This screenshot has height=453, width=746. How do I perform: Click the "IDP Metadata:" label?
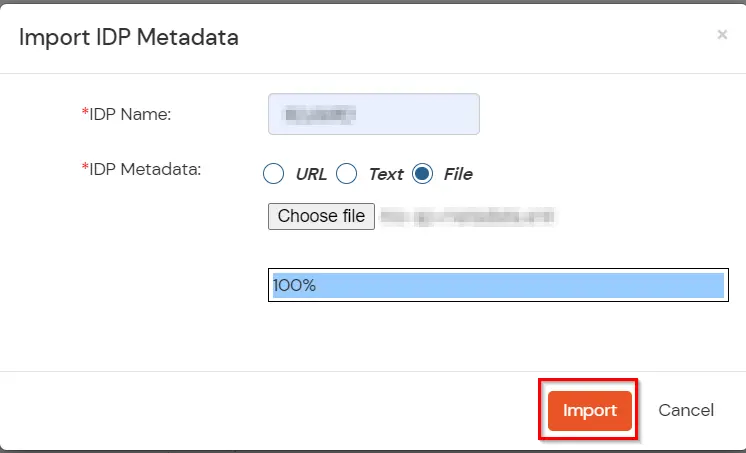point(145,169)
